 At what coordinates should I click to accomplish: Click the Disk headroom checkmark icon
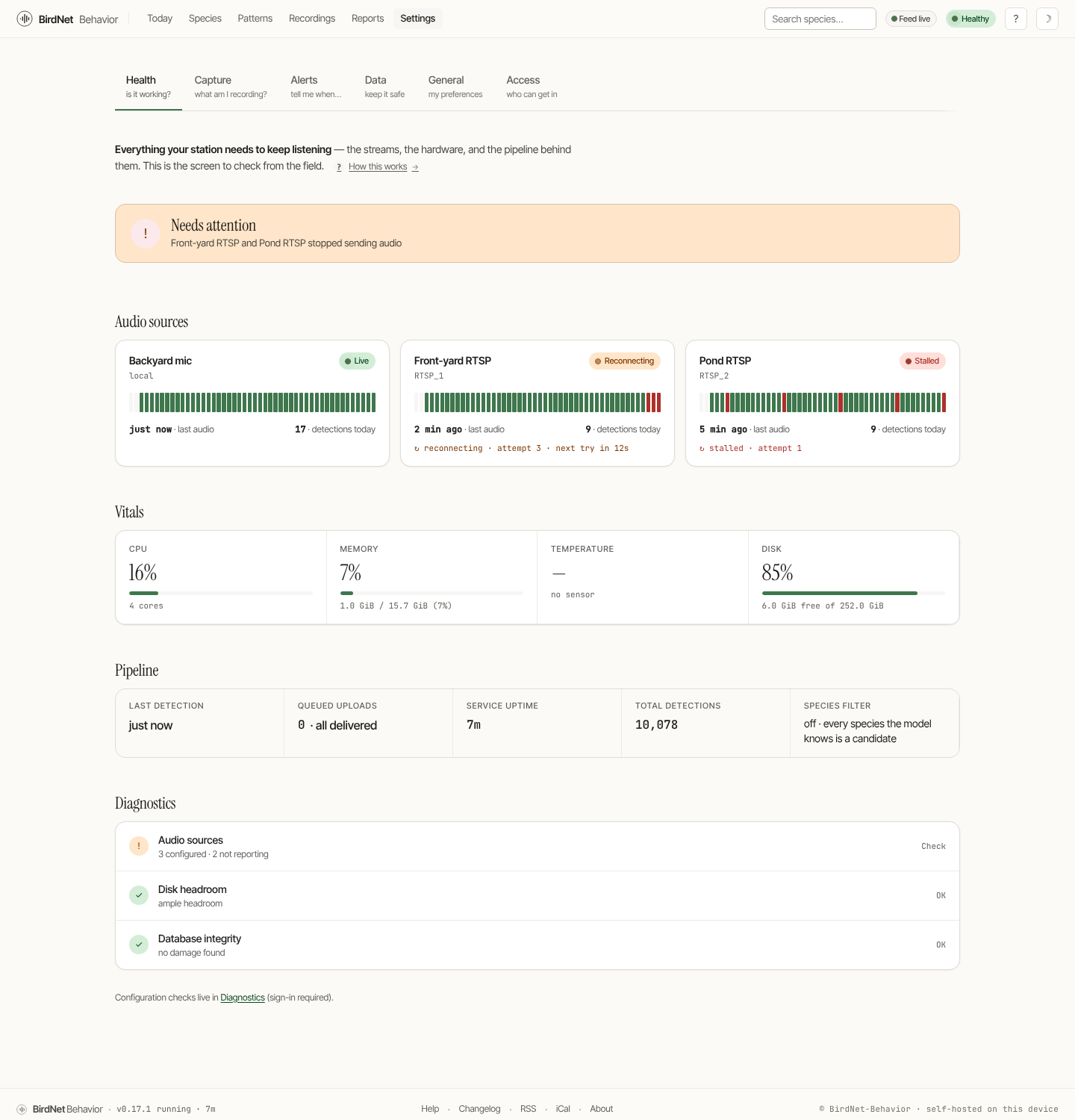139,895
